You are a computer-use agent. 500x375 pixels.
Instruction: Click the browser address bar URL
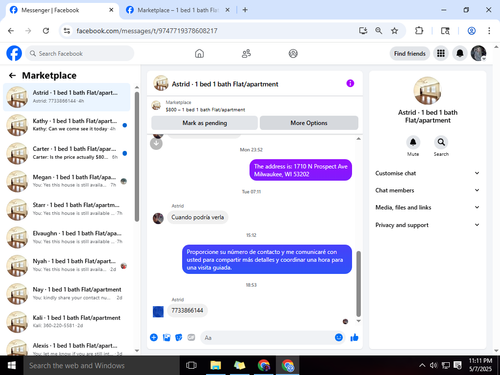(147, 31)
